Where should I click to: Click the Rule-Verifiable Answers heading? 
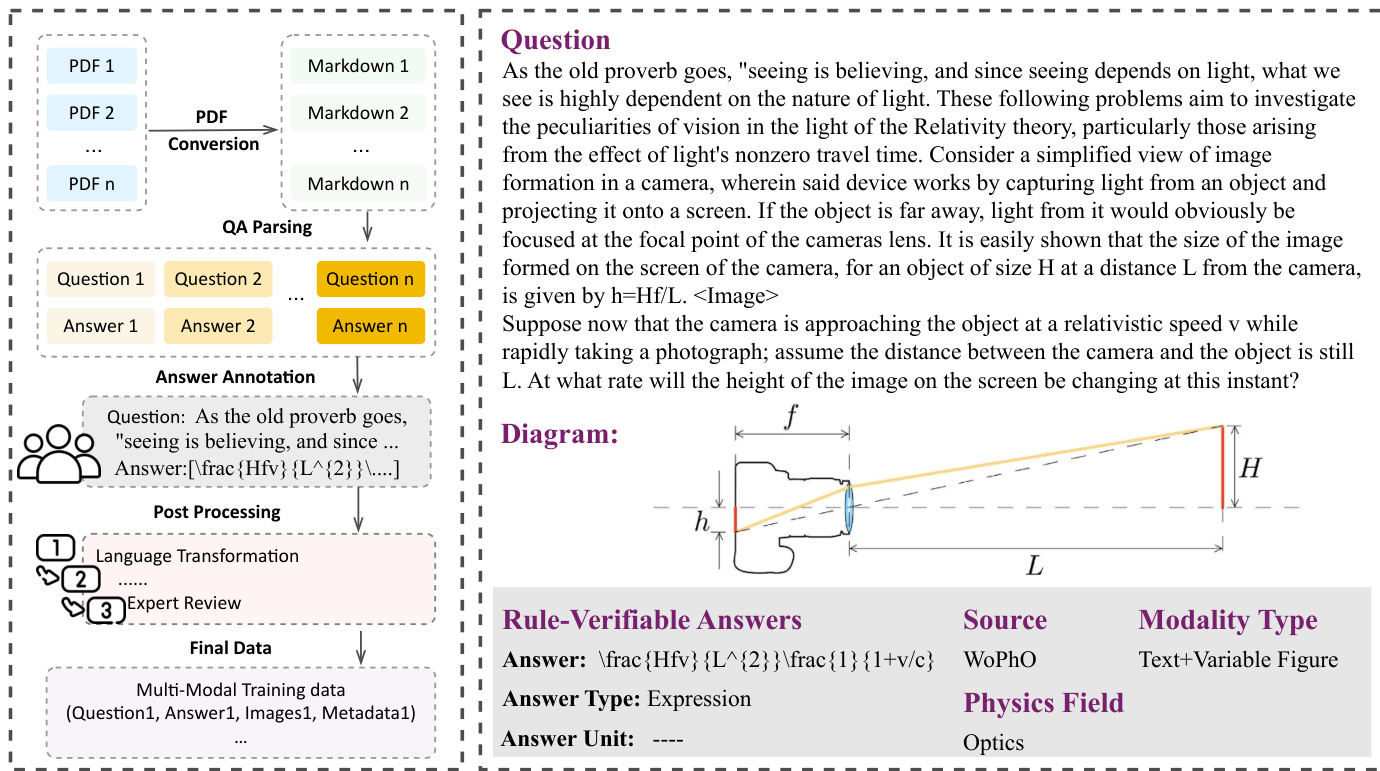click(x=652, y=620)
